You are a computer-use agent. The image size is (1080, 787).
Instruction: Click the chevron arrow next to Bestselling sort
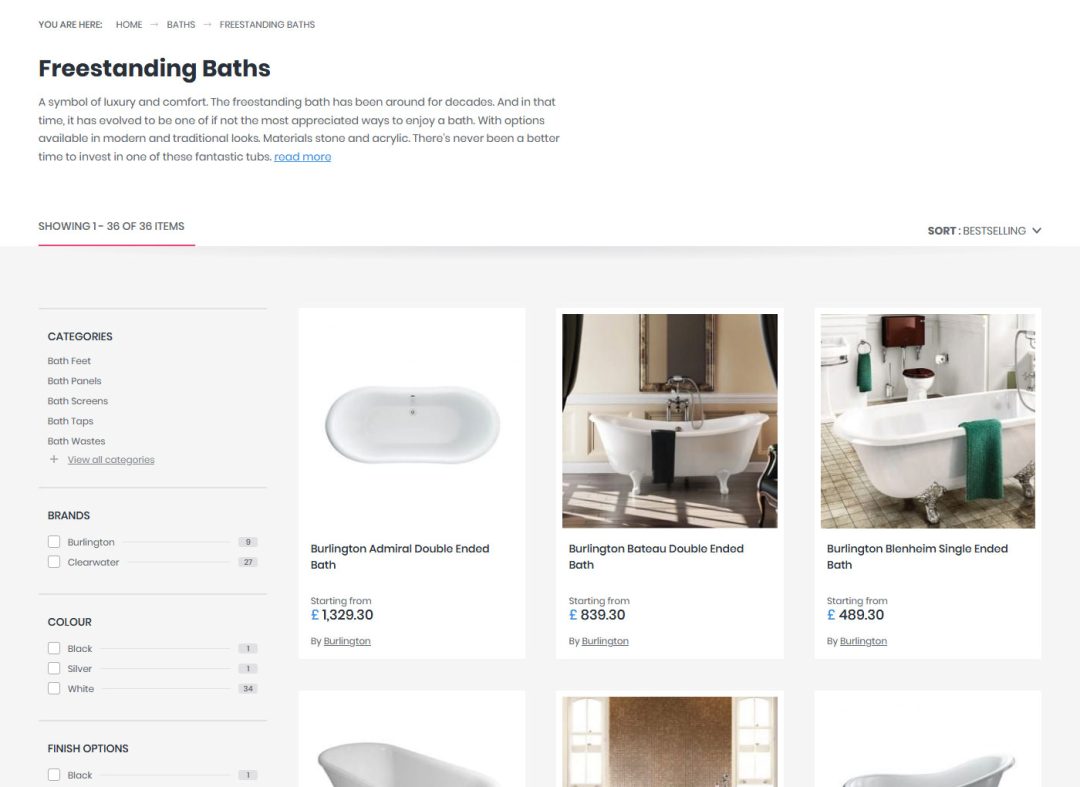point(1037,231)
